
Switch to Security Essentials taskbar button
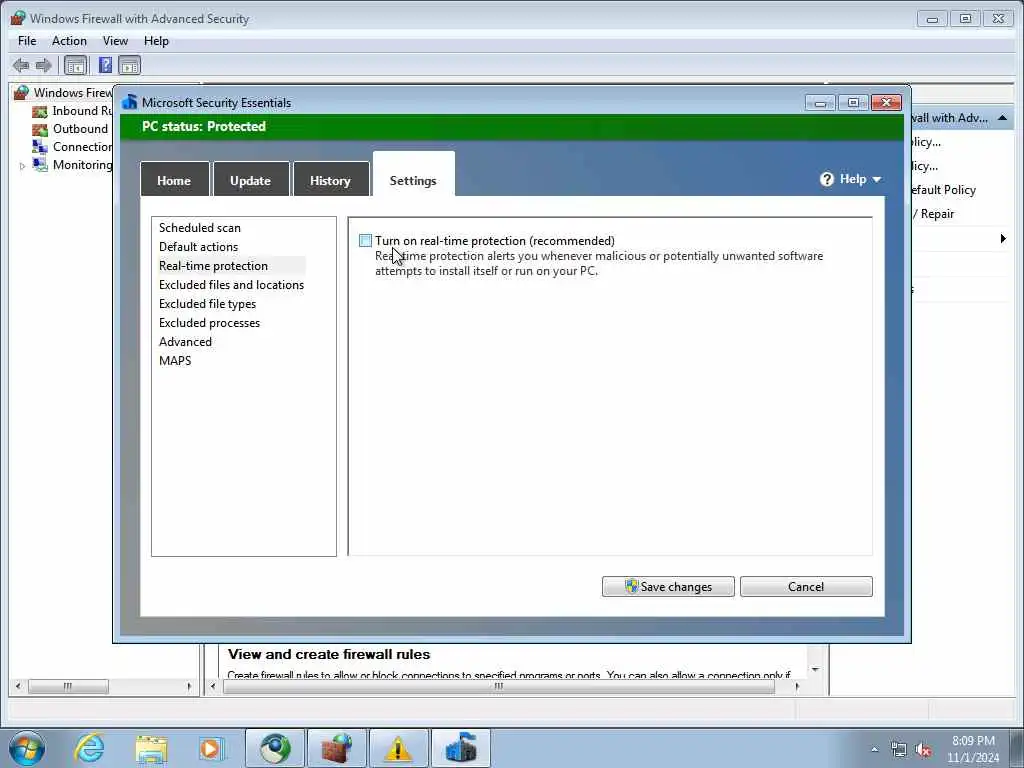pos(460,748)
